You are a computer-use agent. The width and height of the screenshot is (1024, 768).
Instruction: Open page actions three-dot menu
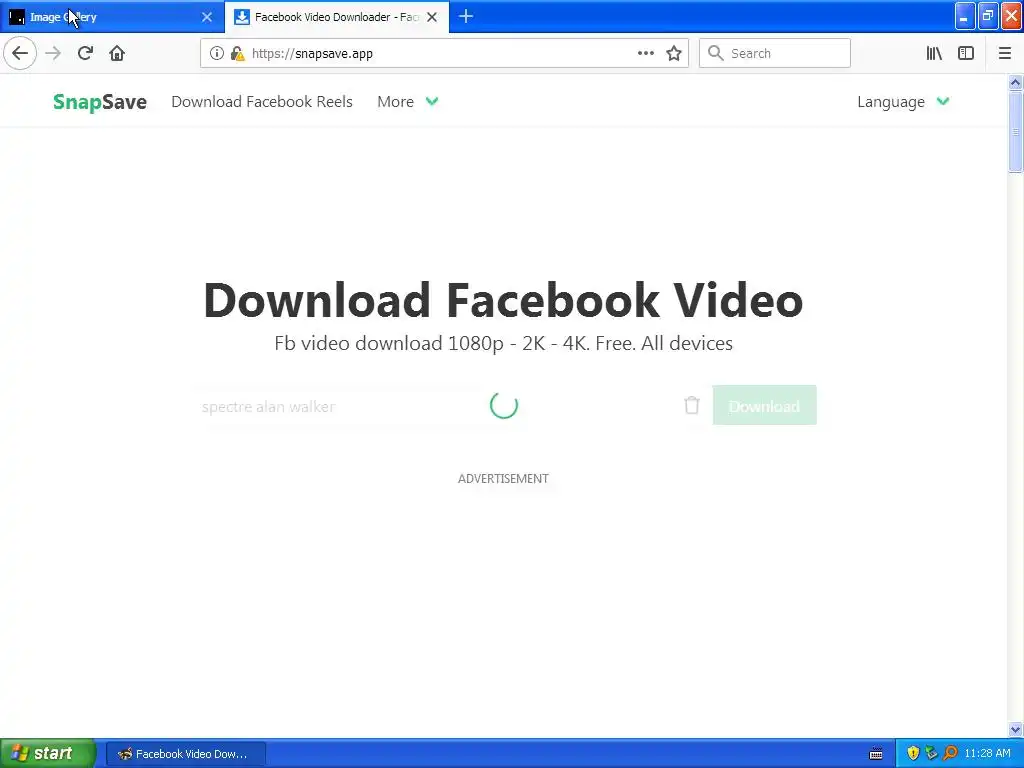[645, 54]
